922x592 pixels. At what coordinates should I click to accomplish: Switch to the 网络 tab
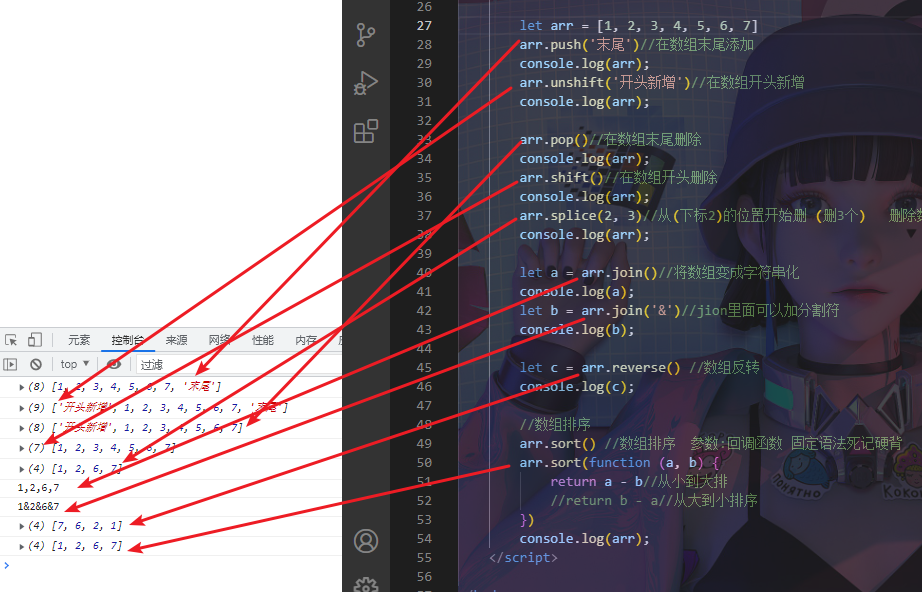tap(219, 340)
